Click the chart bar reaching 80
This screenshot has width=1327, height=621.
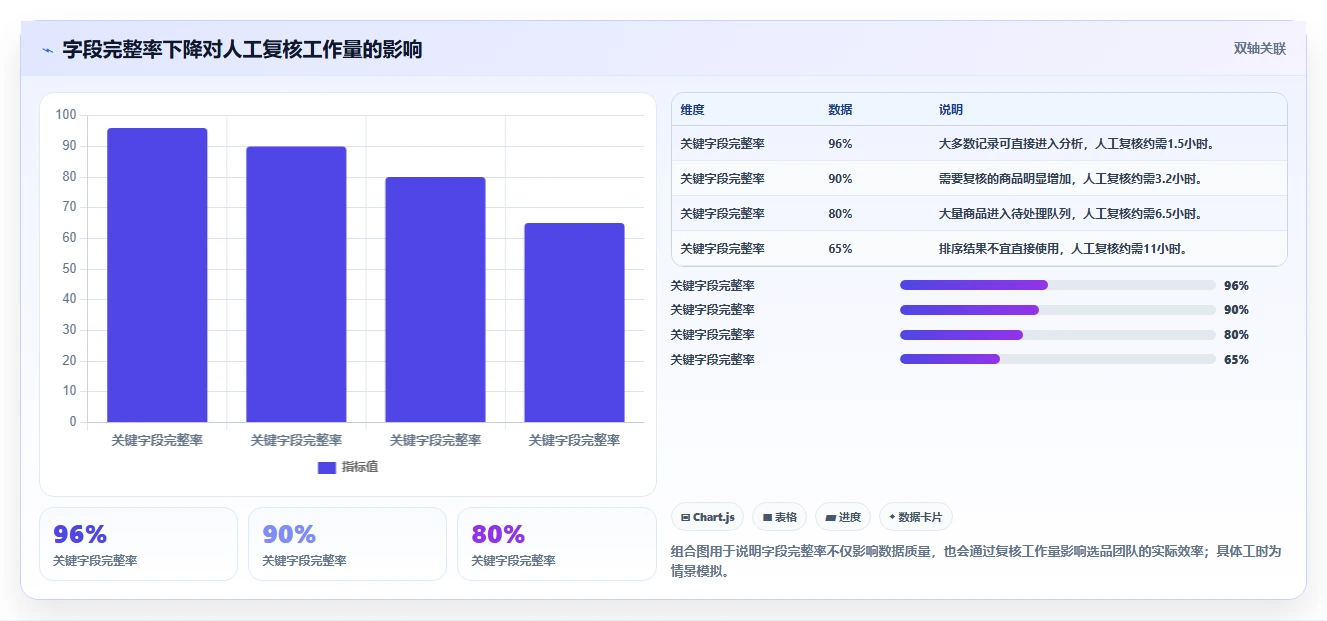[435, 300]
